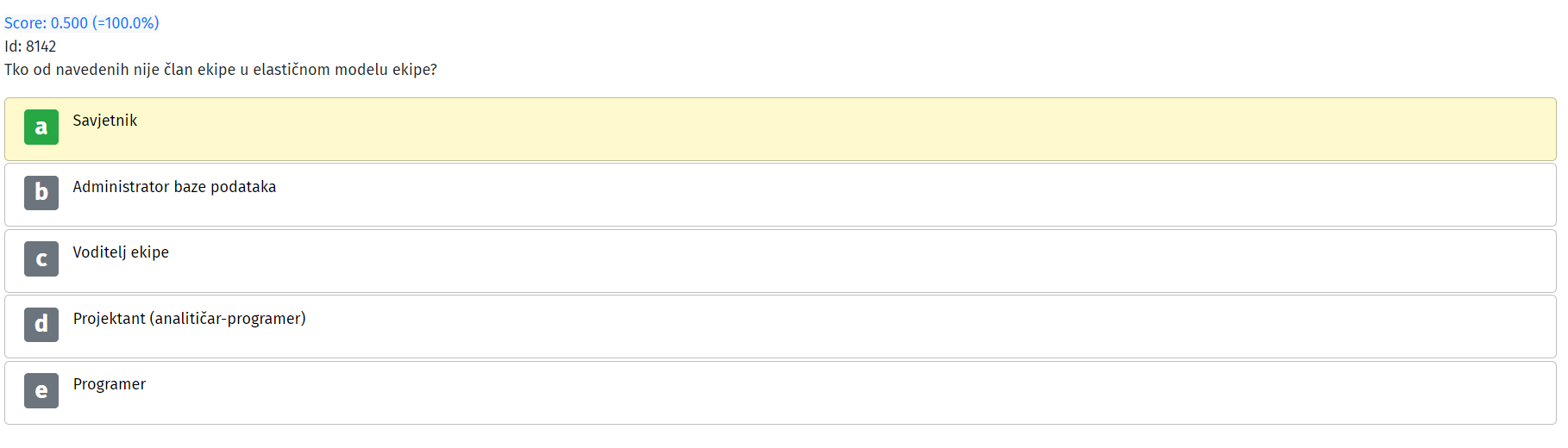Click blank space in answer row c
This screenshot has height=448, width=1568.
pyautogui.click(x=862, y=261)
